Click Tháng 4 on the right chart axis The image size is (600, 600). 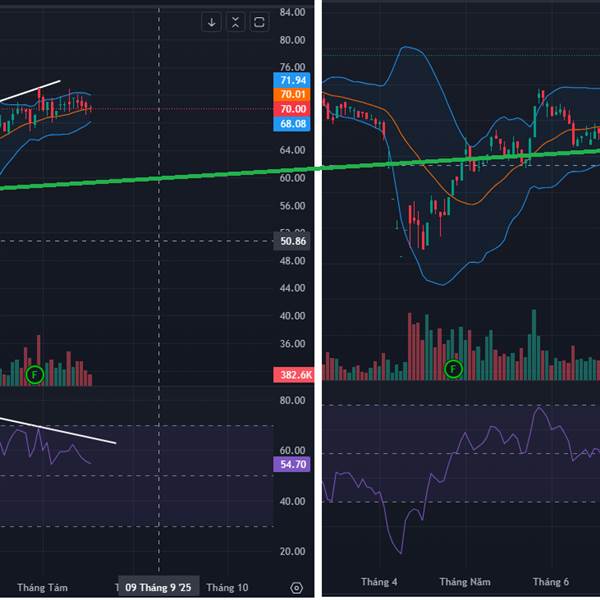point(379,582)
